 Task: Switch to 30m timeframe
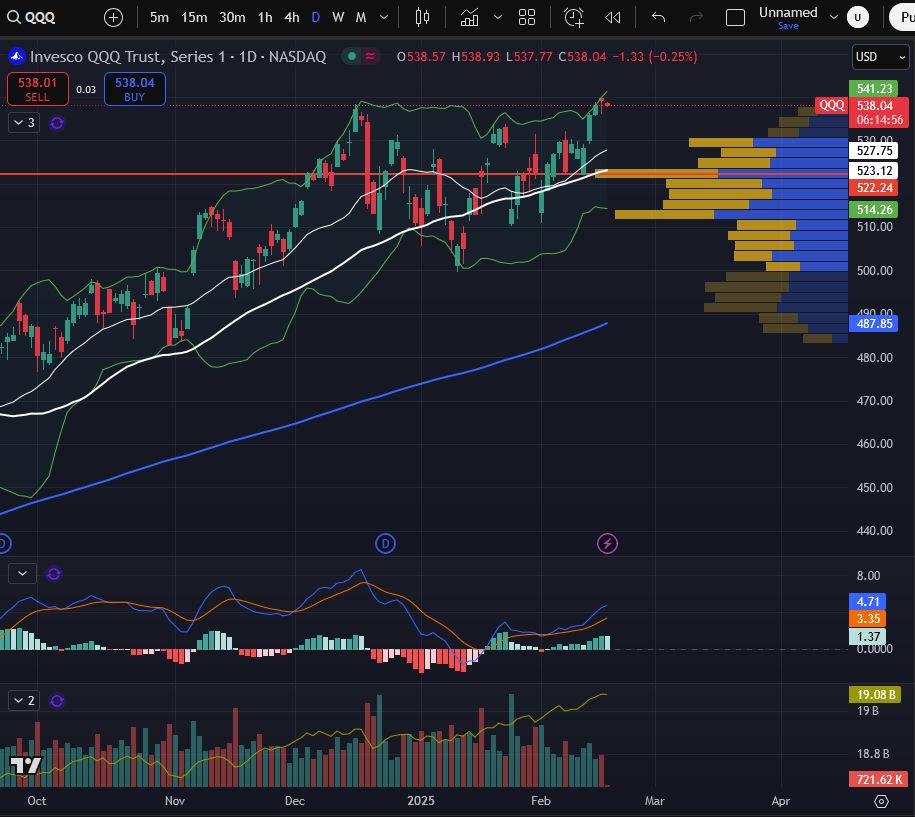232,18
